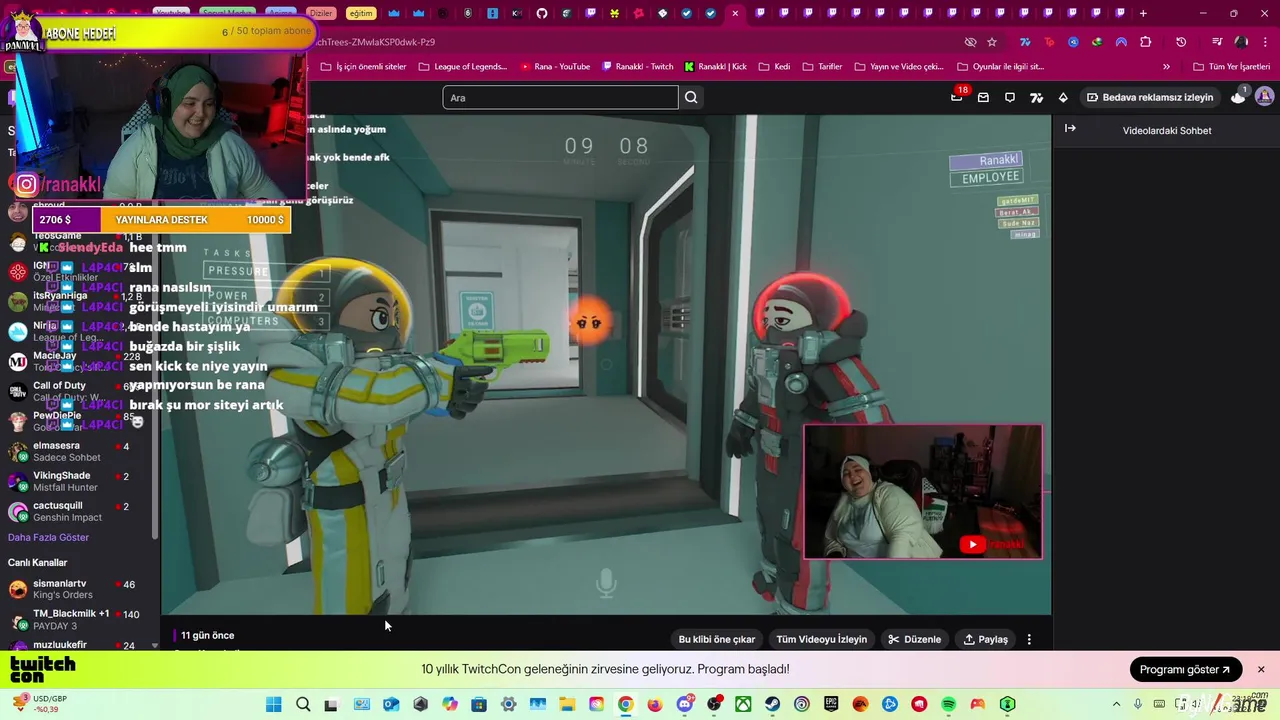The image size is (1280, 720).
Task: Open the Yayın ve Video bookmark folder
Action: [899, 66]
